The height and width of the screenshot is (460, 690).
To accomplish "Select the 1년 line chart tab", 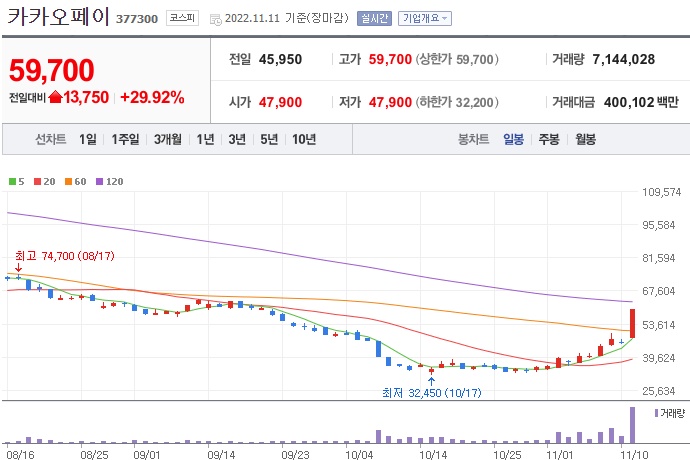I will pyautogui.click(x=205, y=140).
